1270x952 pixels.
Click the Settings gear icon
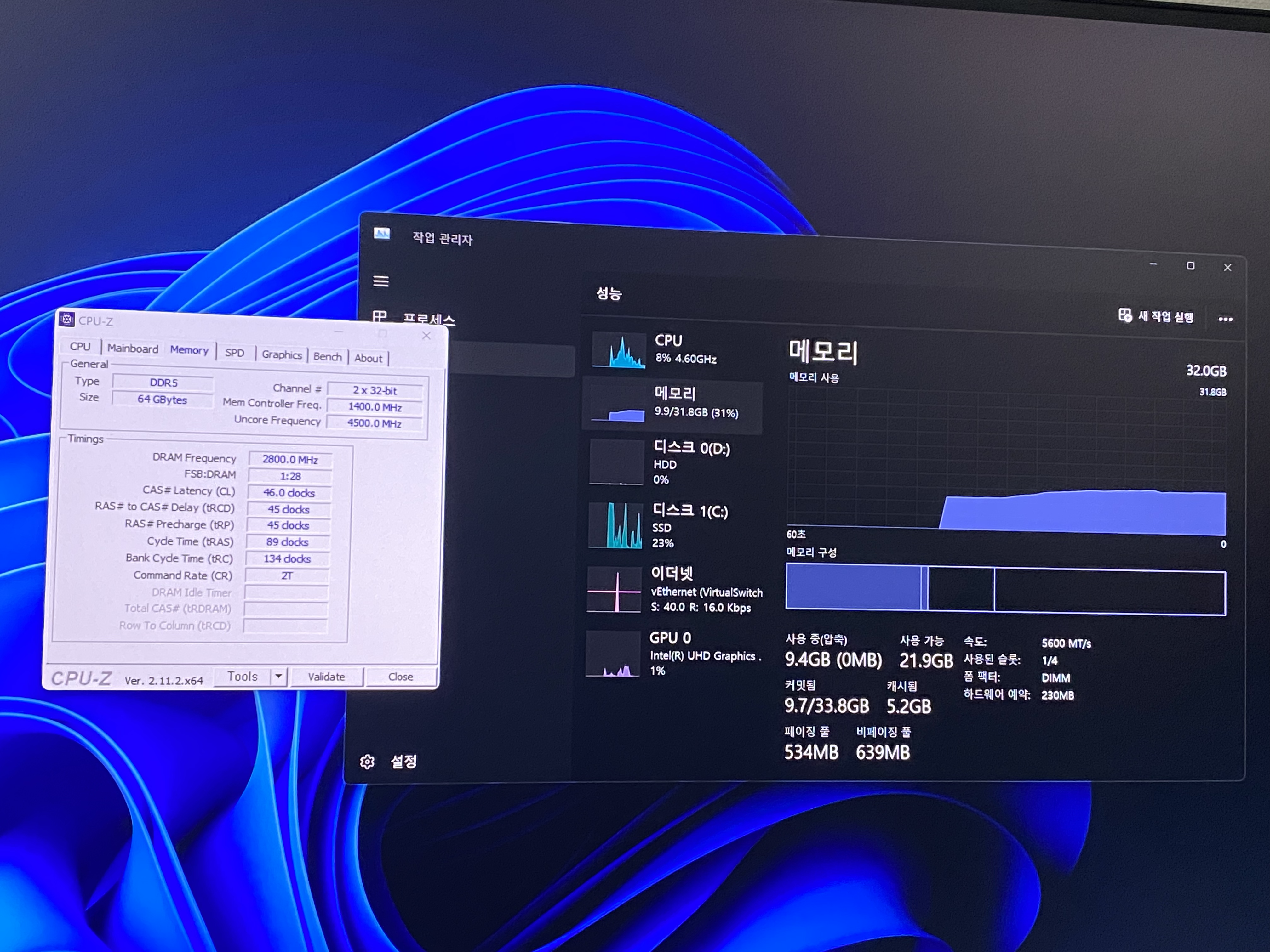[368, 762]
